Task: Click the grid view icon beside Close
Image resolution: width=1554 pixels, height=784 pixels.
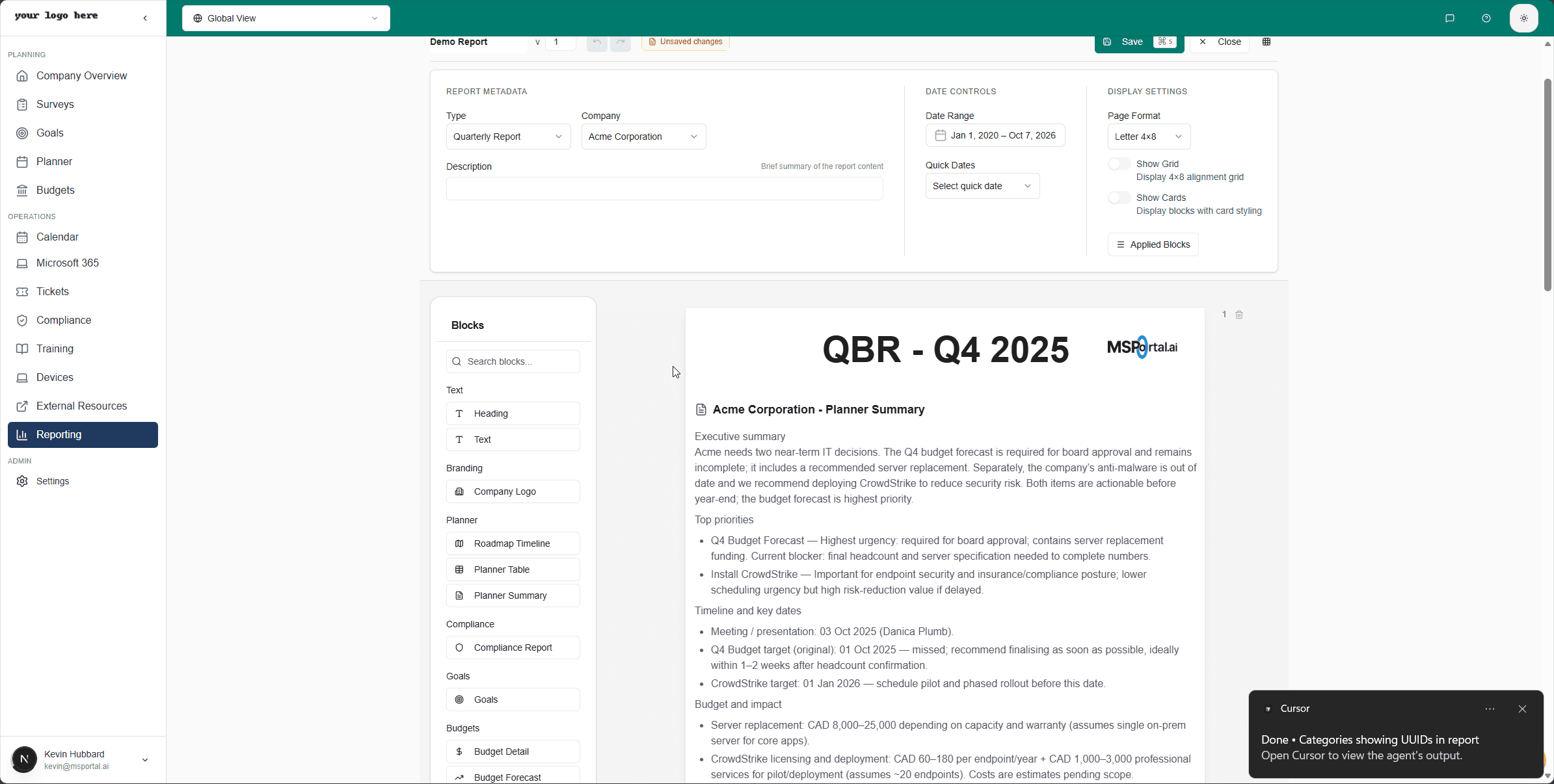Action: coord(1267,42)
